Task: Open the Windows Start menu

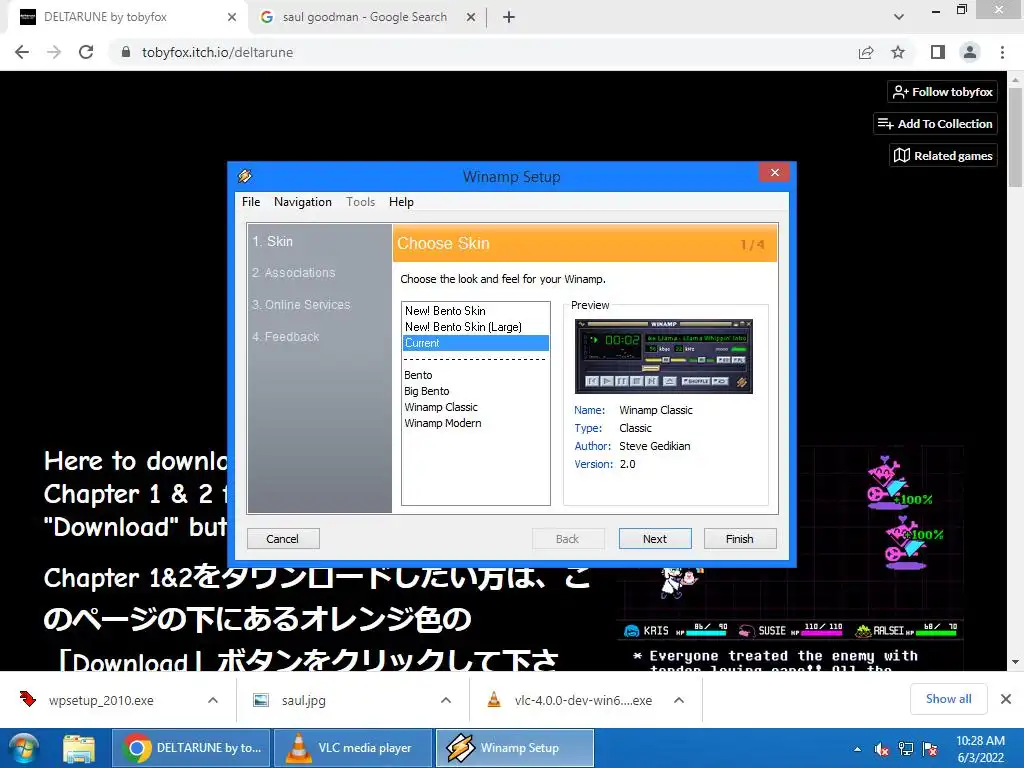Action: [x=22, y=748]
